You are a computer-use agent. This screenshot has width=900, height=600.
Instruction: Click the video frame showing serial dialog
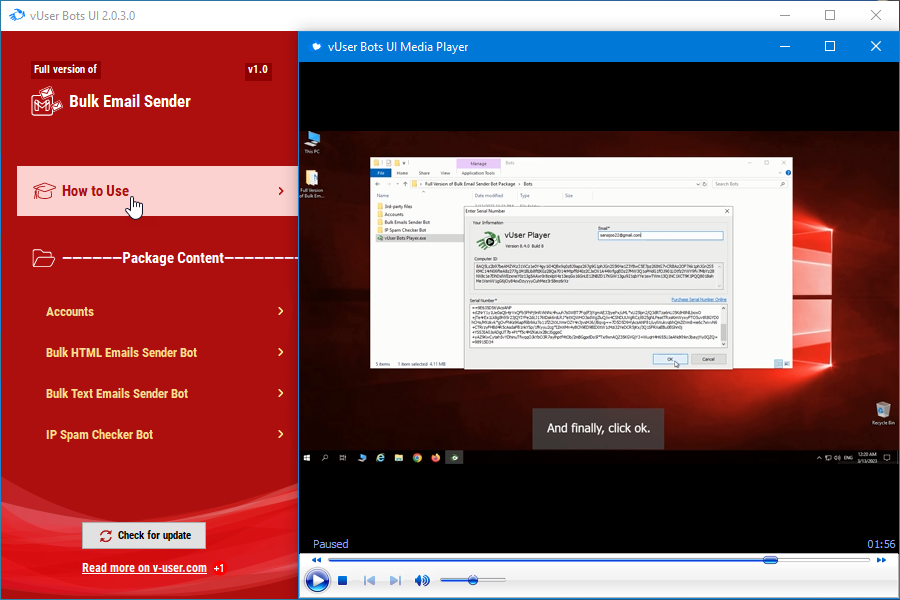click(x=599, y=298)
